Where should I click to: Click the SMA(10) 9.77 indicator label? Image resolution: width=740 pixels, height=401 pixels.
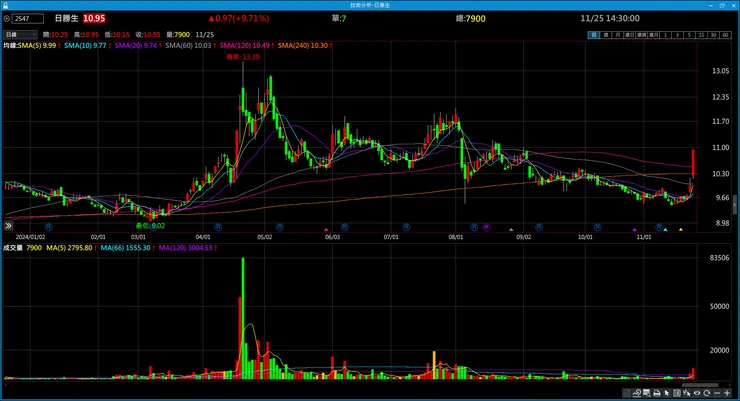87,46
